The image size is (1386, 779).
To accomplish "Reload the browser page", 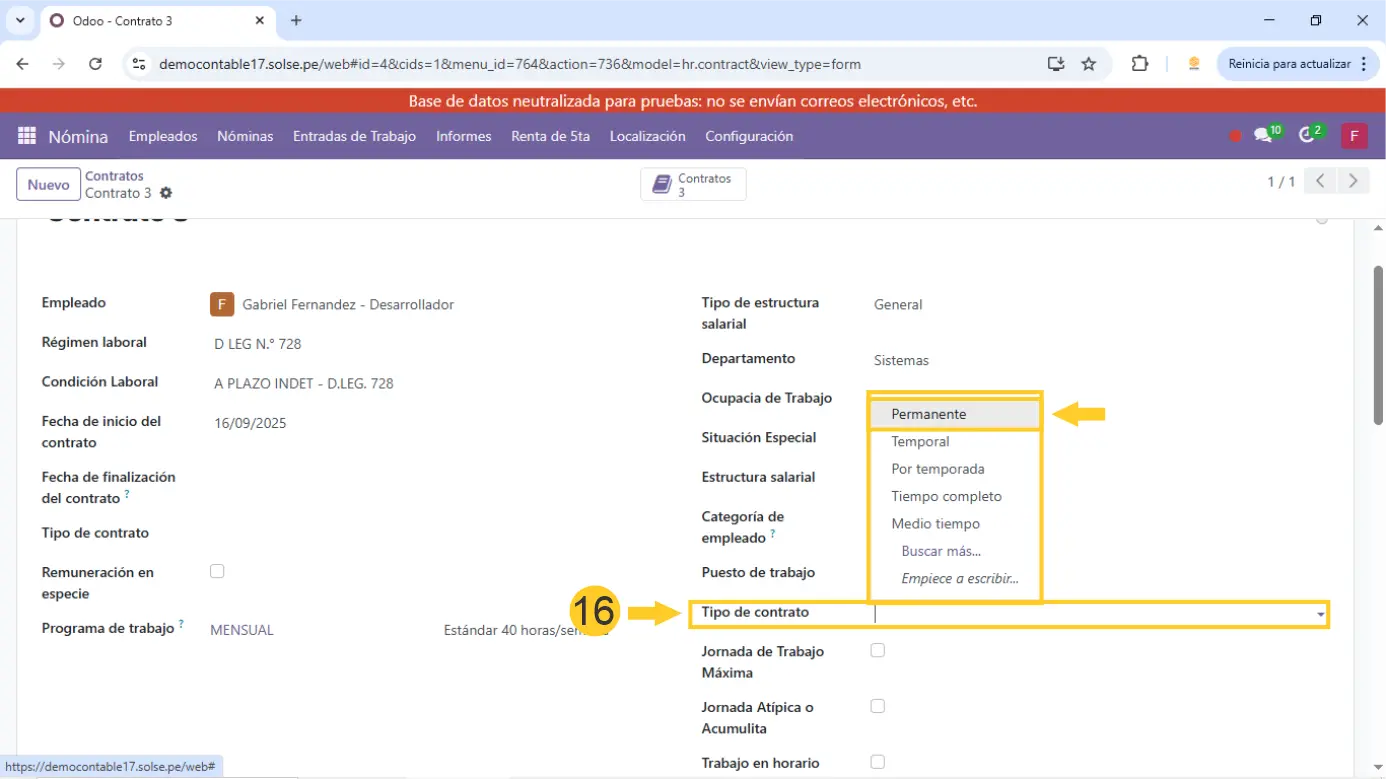I will point(95,64).
